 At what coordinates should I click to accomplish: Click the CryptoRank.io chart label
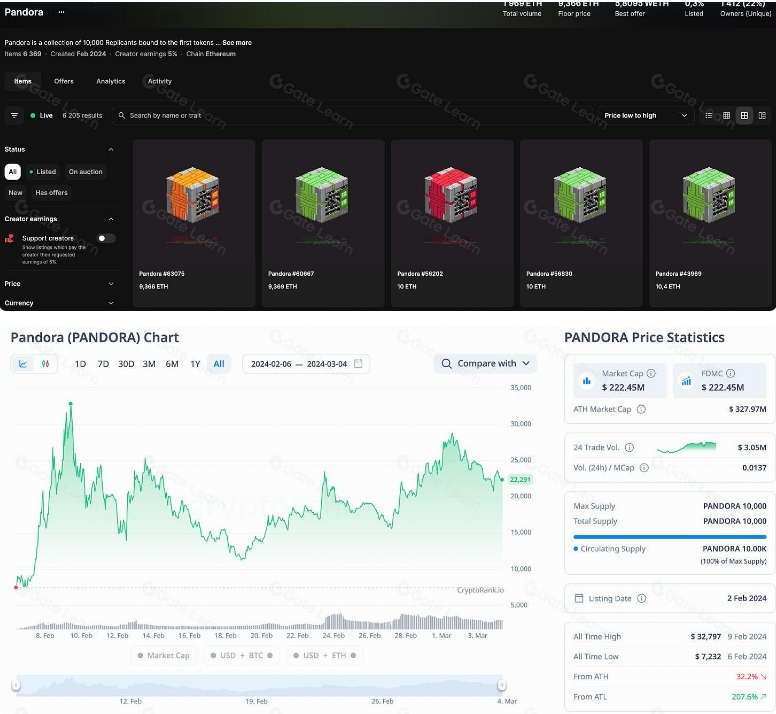(480, 590)
